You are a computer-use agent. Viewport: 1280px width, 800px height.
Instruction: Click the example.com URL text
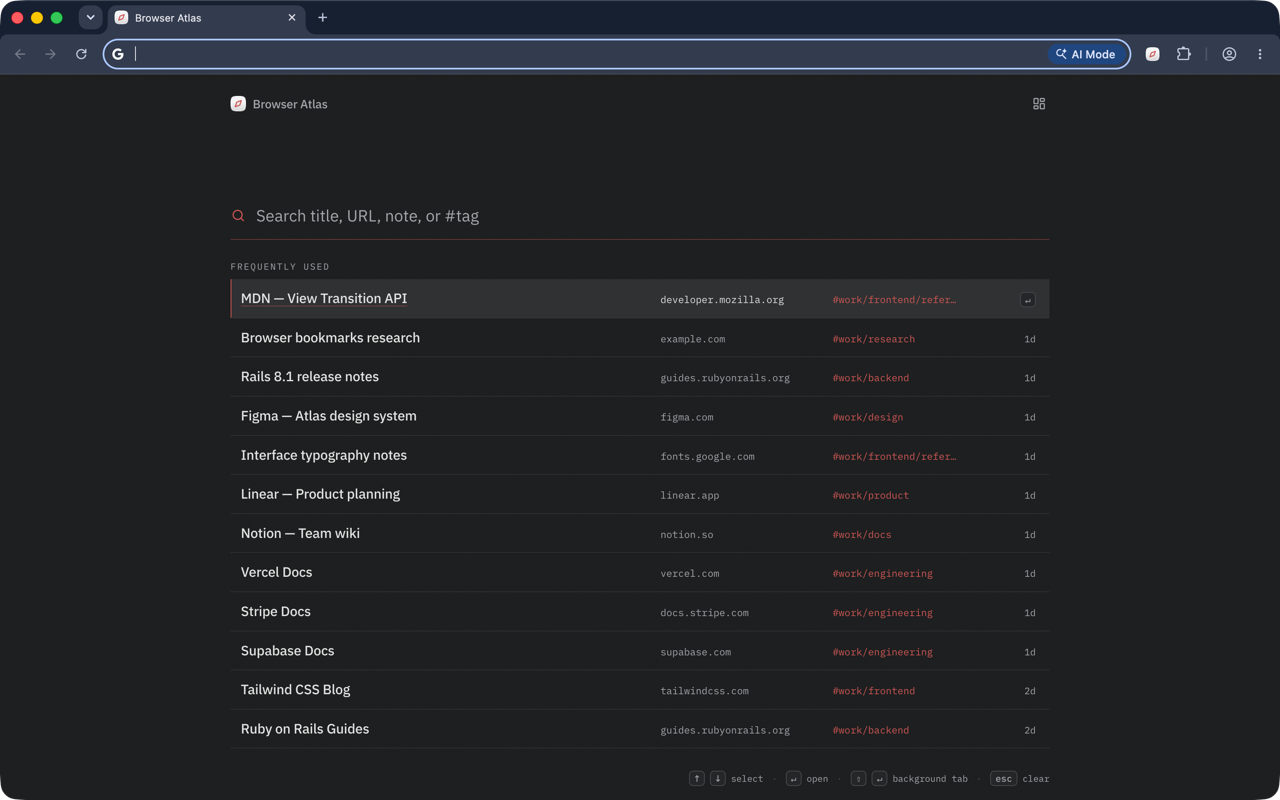[x=692, y=339]
